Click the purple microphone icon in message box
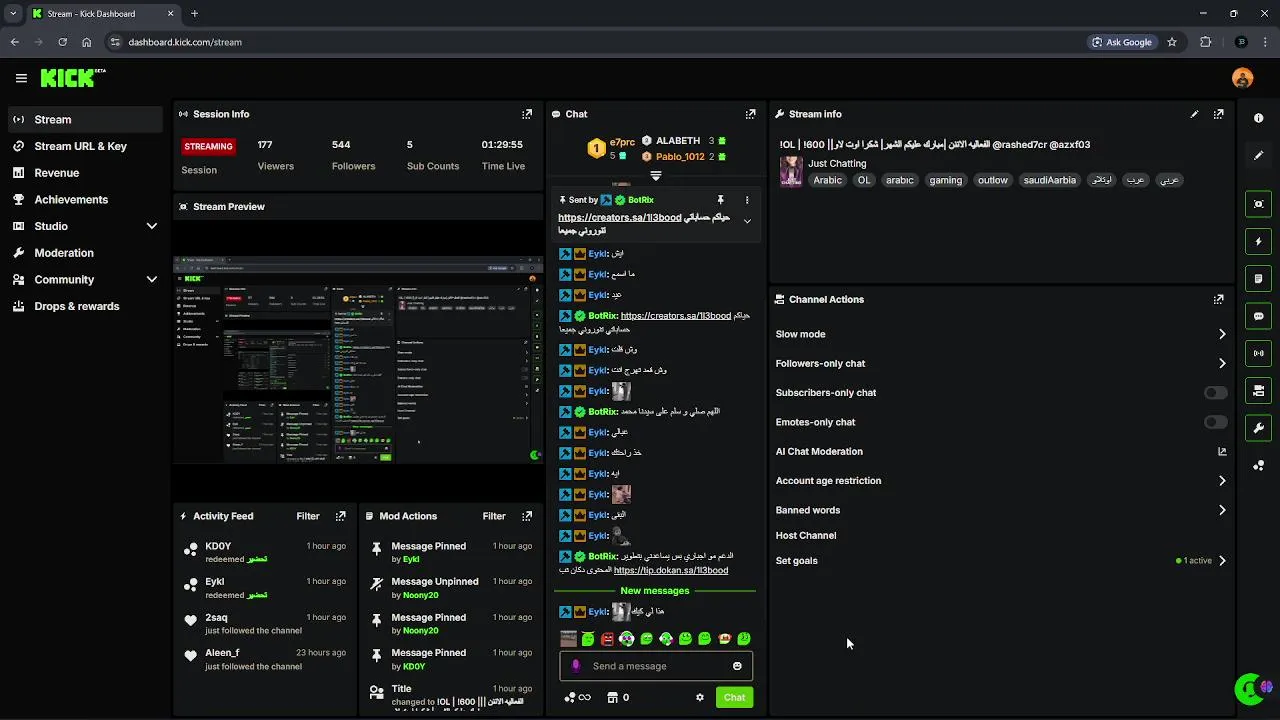Screen dimensions: 1280x720 pos(575,666)
